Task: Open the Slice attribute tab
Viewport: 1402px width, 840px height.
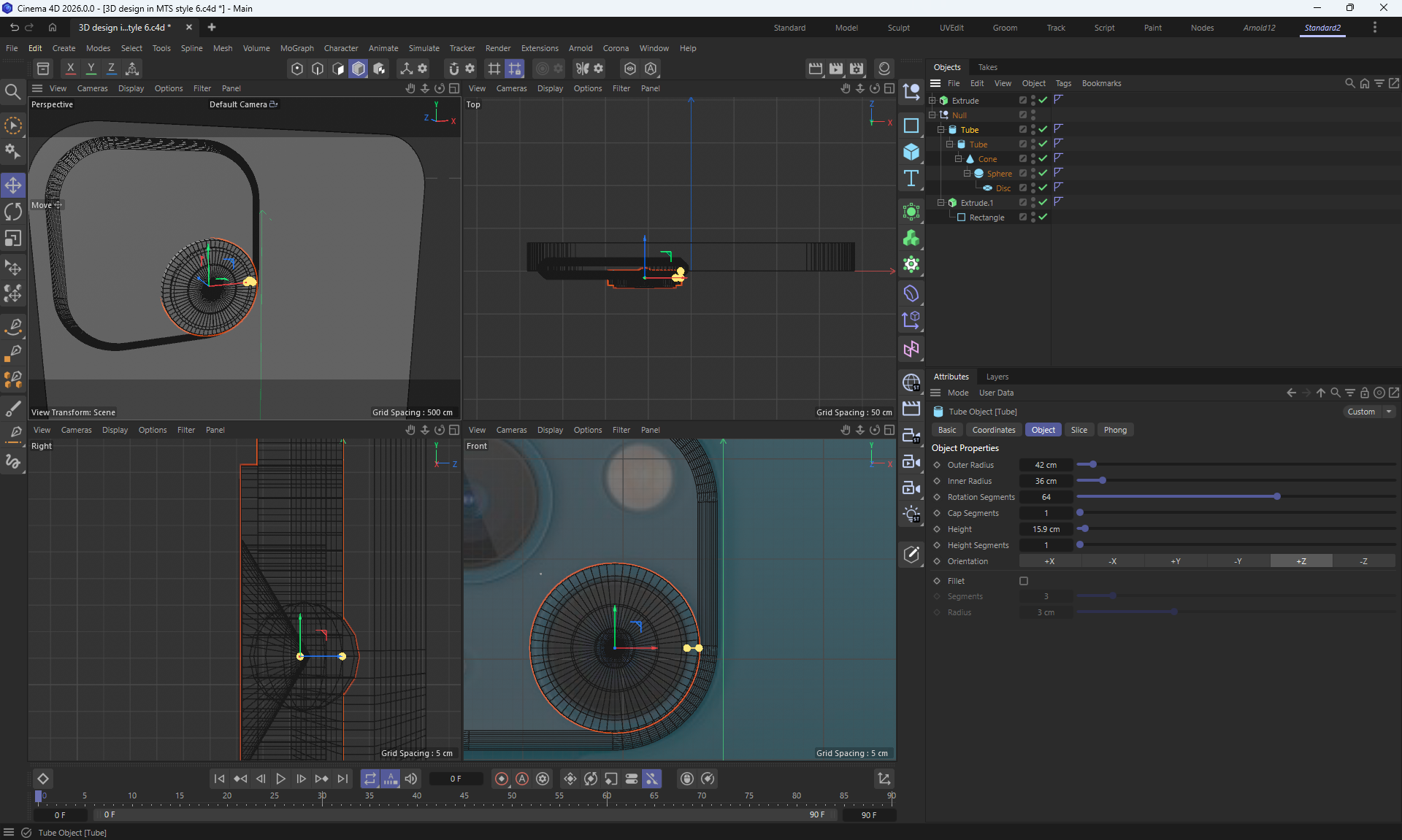Action: 1079,430
